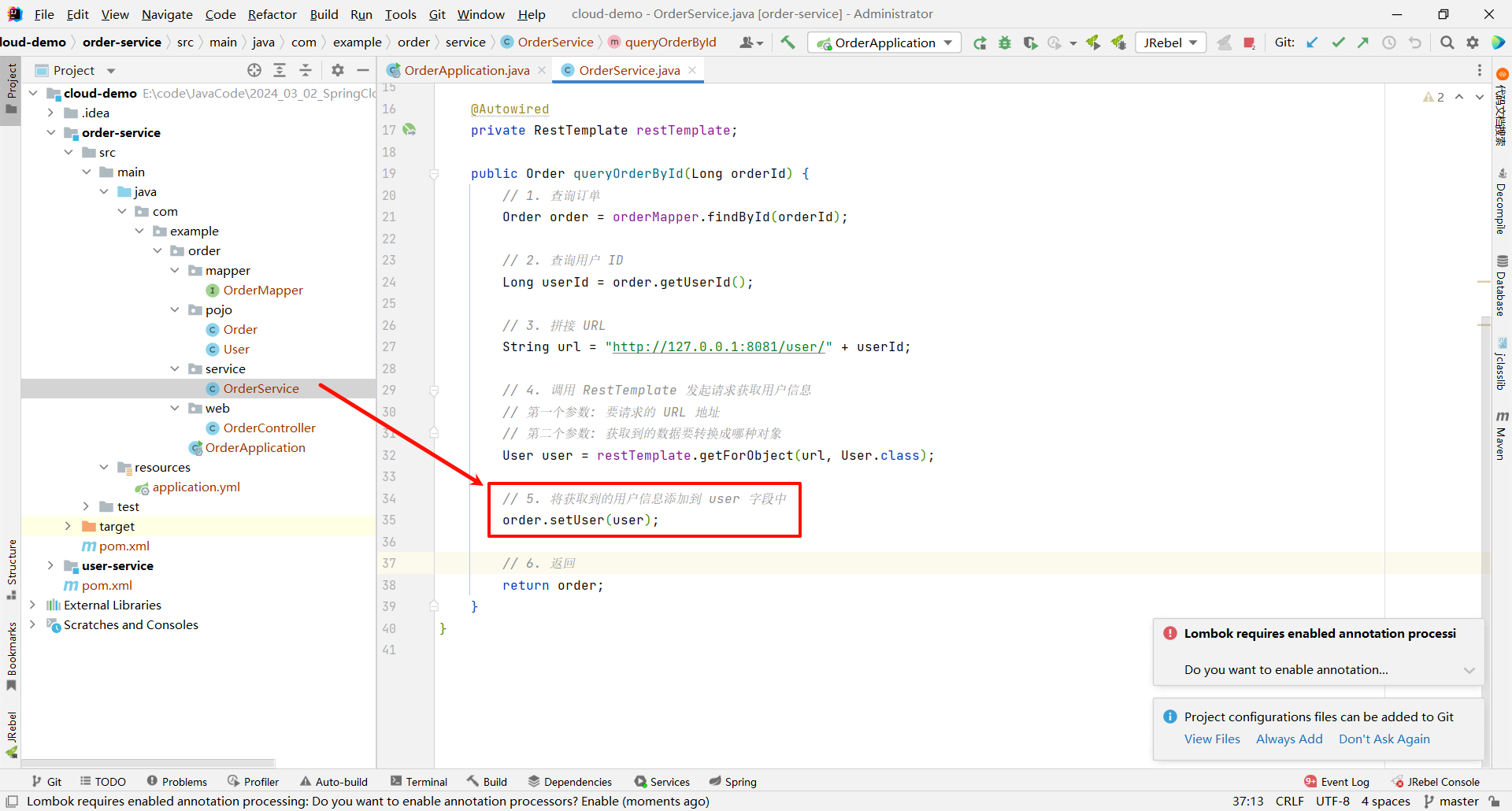
Task: Expand External Libraries node
Action: click(x=33, y=605)
